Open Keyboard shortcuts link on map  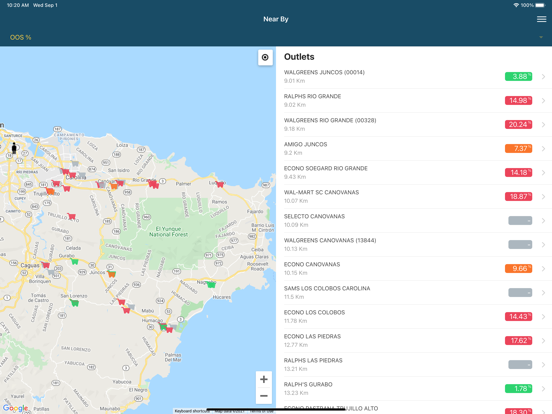tap(191, 411)
